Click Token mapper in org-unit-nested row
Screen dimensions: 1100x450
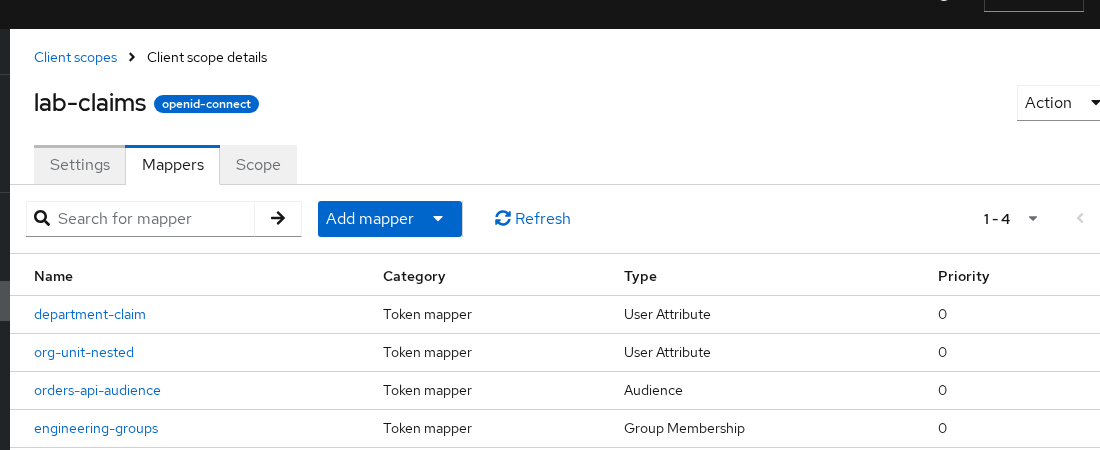[x=427, y=352]
